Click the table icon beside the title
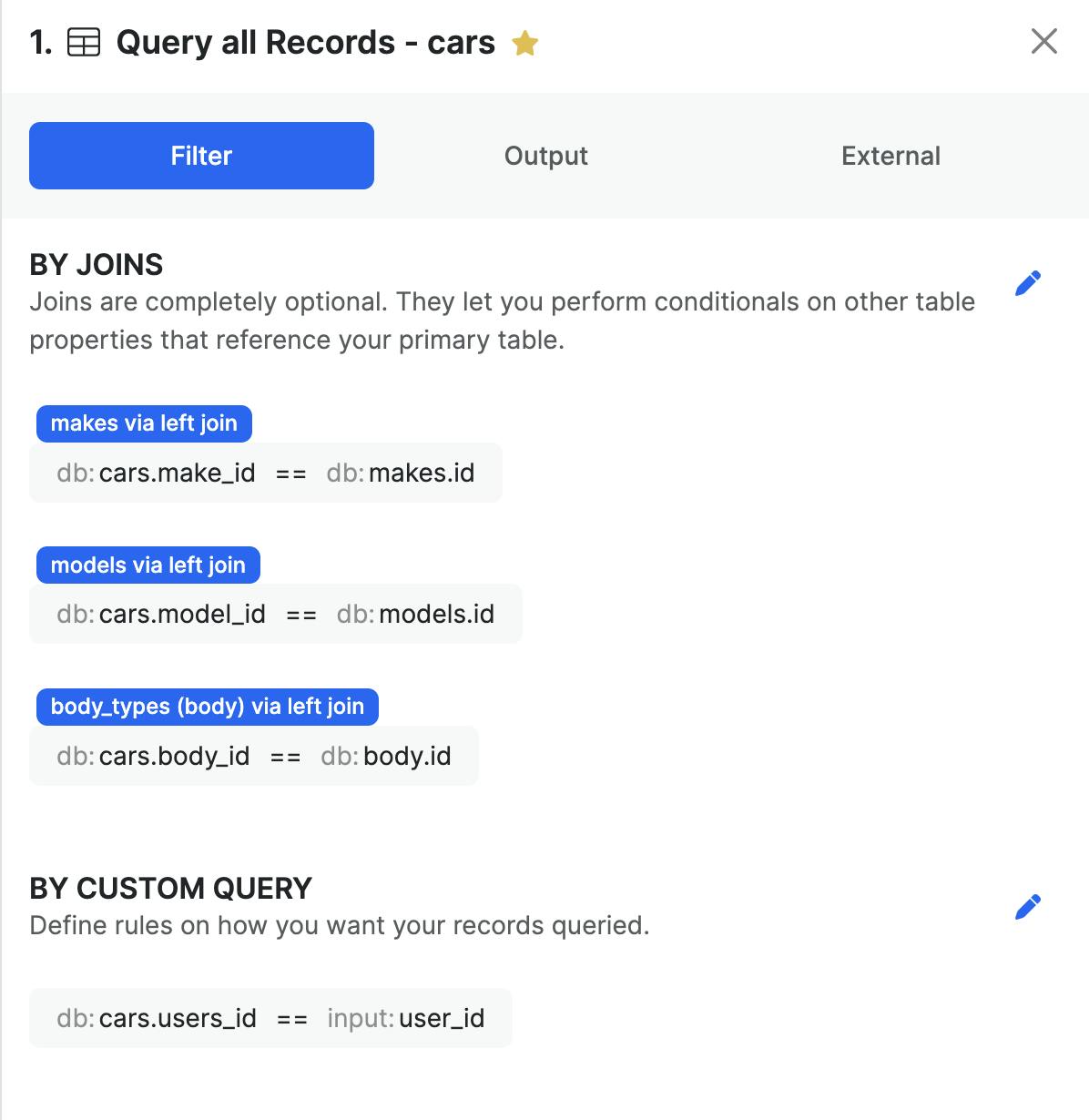 [x=84, y=43]
